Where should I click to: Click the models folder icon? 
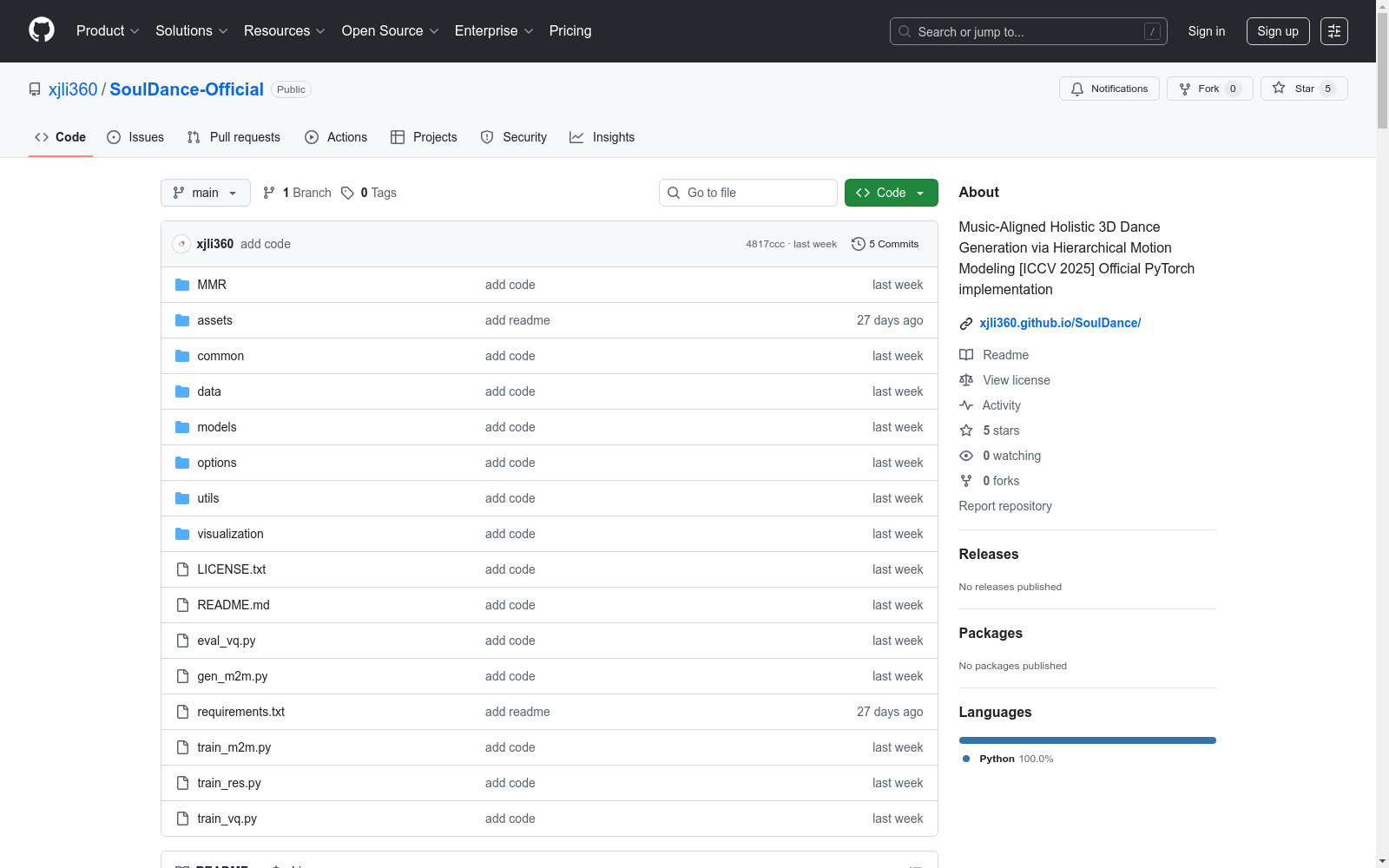coord(182,427)
